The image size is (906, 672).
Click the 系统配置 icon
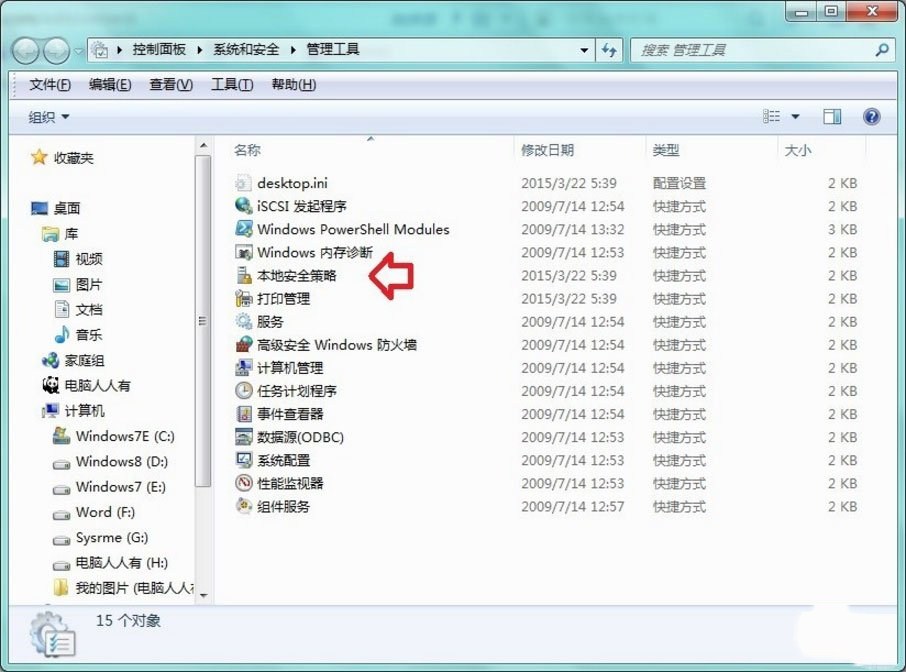tap(243, 460)
